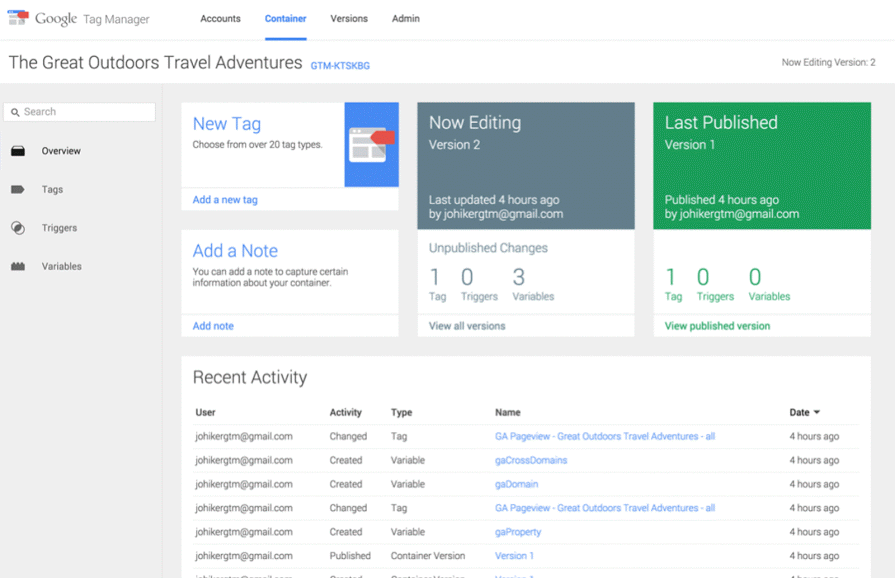Open the gaProperty variable link

click(518, 532)
